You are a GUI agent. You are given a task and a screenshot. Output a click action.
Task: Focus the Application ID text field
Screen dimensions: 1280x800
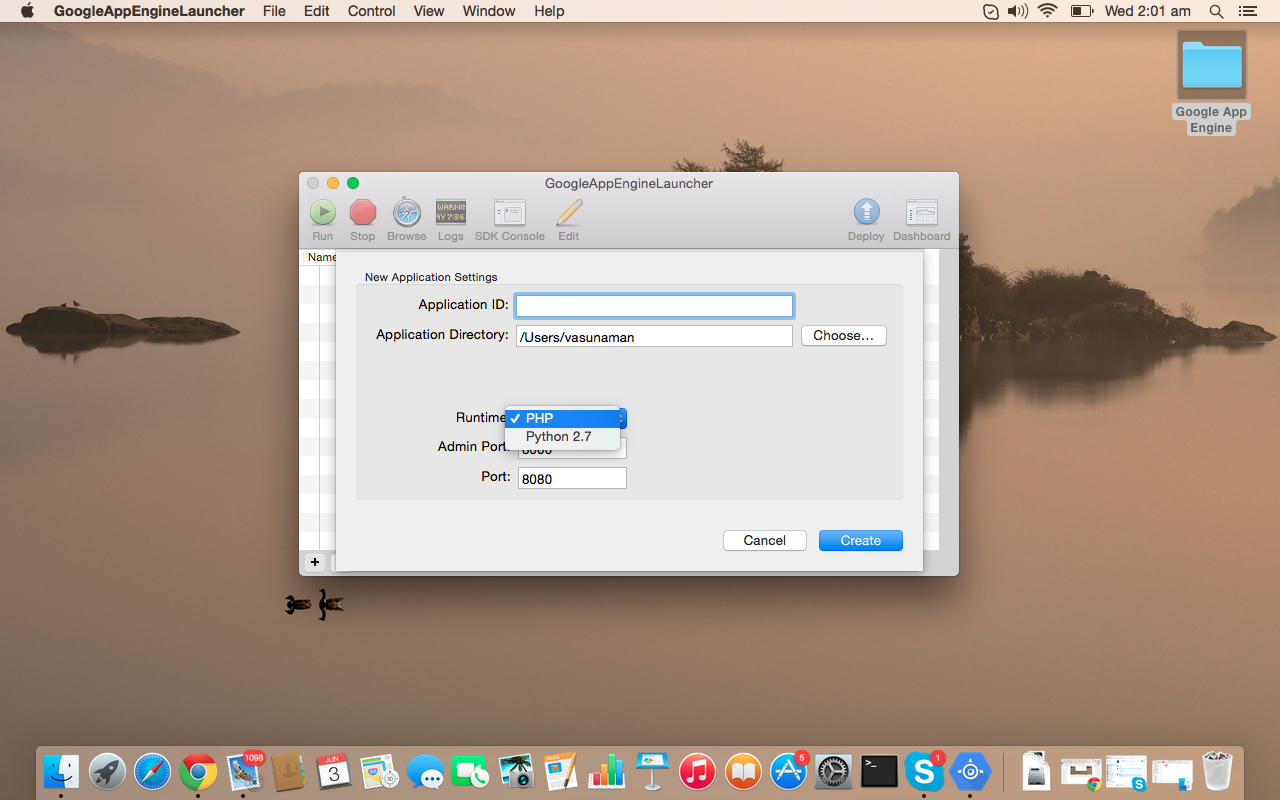click(x=654, y=306)
